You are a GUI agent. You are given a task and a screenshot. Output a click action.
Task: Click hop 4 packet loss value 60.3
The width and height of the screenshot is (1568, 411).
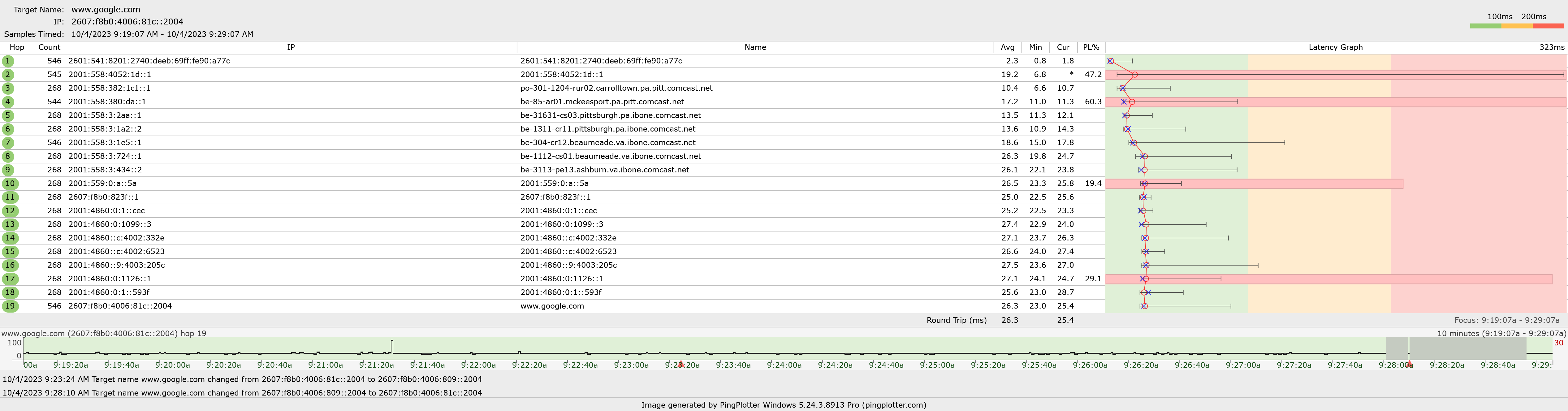[x=1093, y=102]
